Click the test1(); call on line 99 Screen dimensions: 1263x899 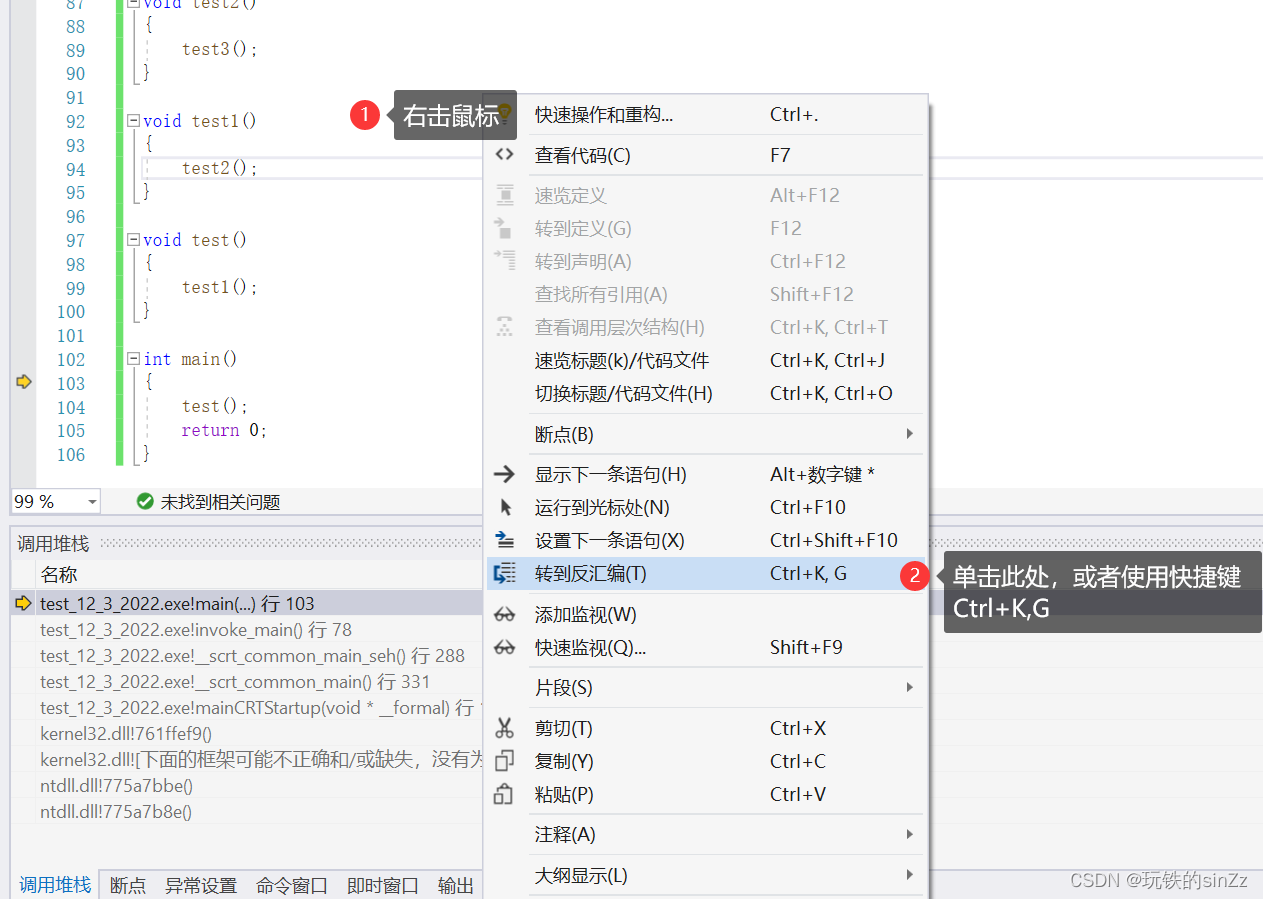click(x=220, y=287)
